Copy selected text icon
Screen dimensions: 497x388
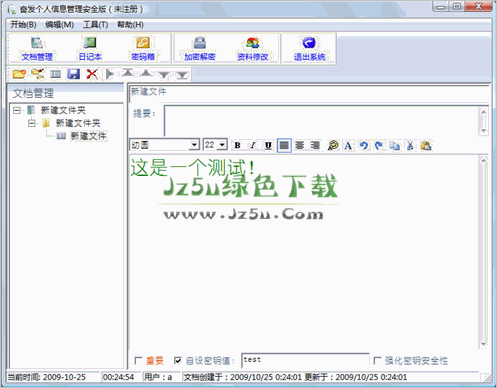point(395,145)
